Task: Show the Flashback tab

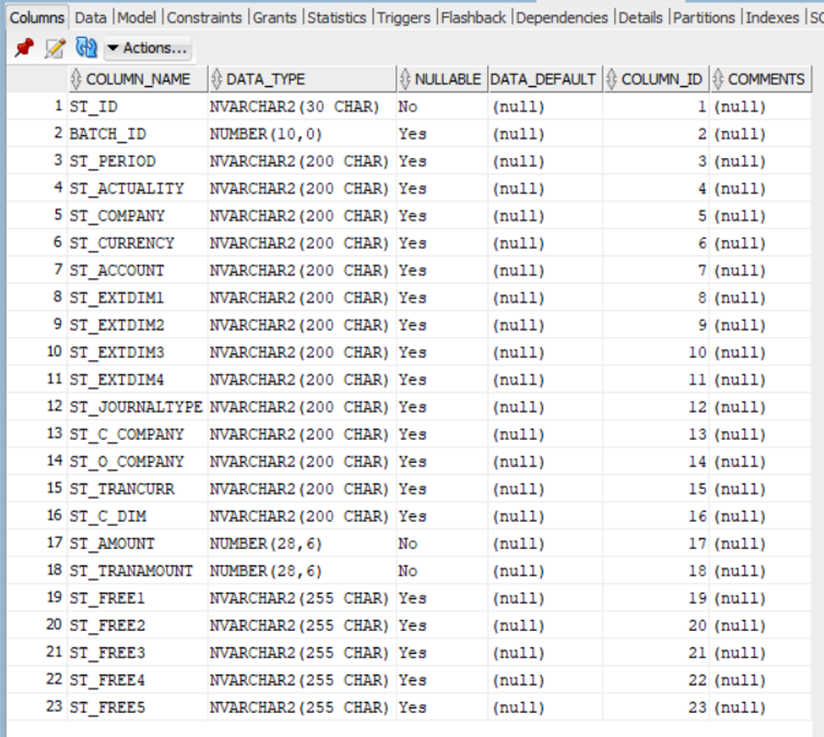Action: point(473,18)
